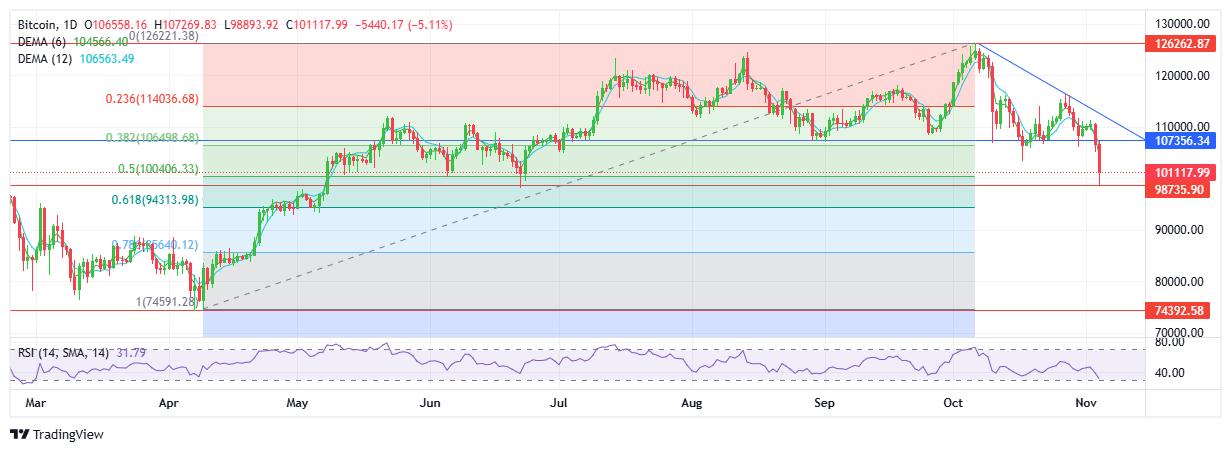The height and width of the screenshot is (452, 1231).
Task: Click the 0.382 Fibonacci level label
Action: coord(153,137)
